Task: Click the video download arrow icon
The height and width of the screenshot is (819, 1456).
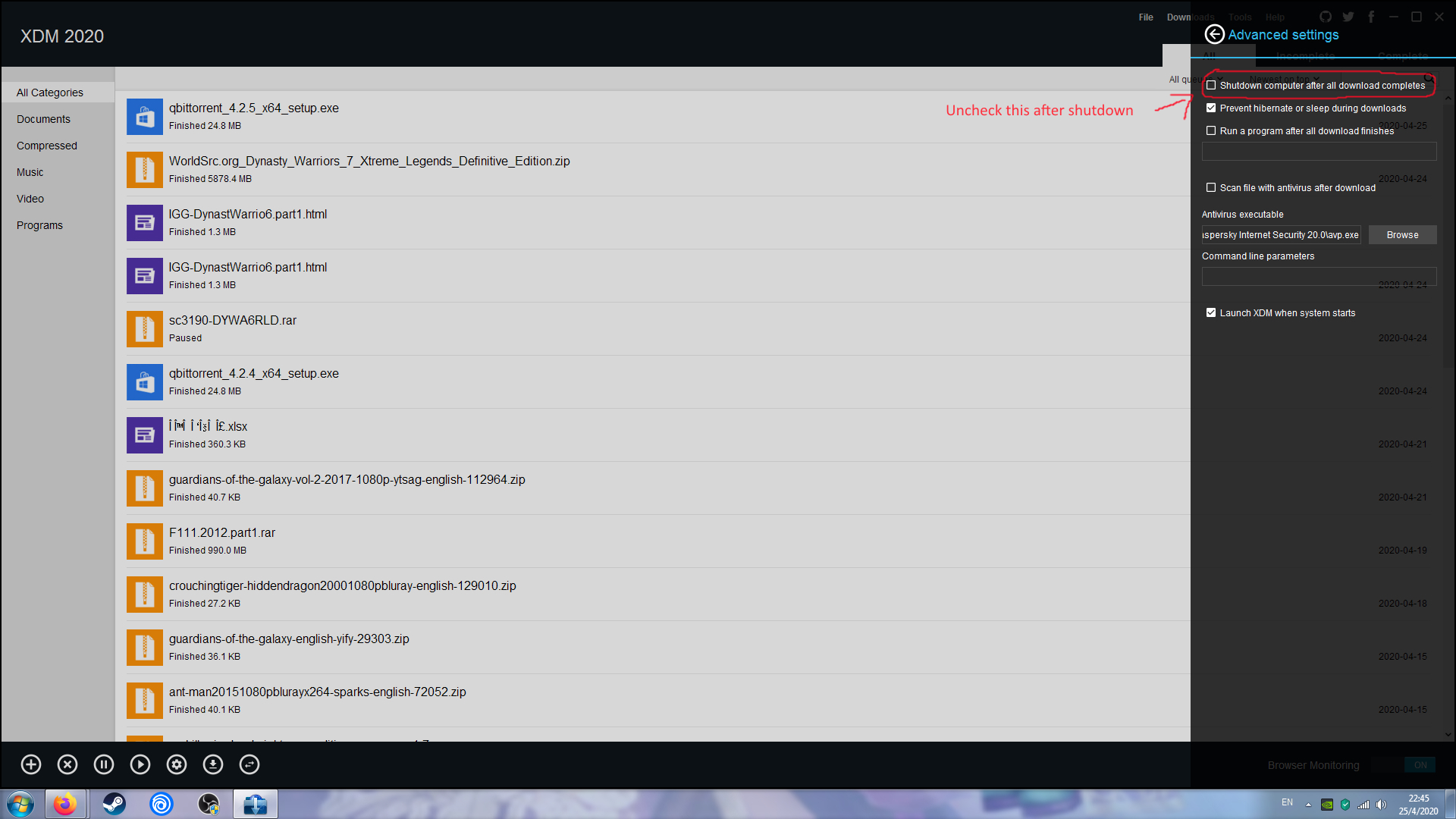Action: click(x=213, y=764)
